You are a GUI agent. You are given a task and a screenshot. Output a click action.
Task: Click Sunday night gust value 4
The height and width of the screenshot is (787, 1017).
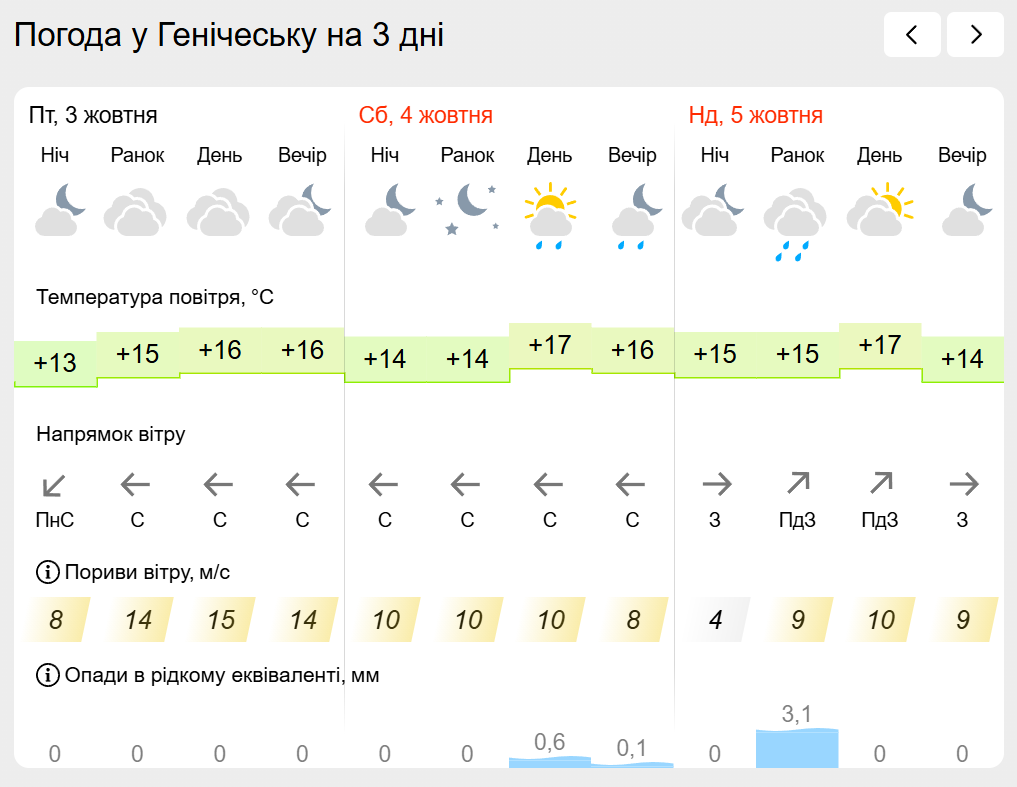click(x=715, y=620)
